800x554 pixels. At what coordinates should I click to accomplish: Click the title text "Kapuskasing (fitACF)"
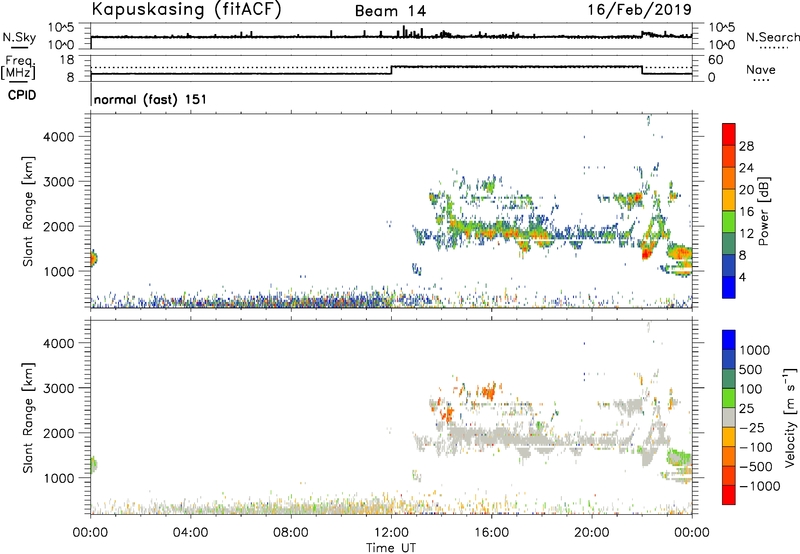coord(186,9)
